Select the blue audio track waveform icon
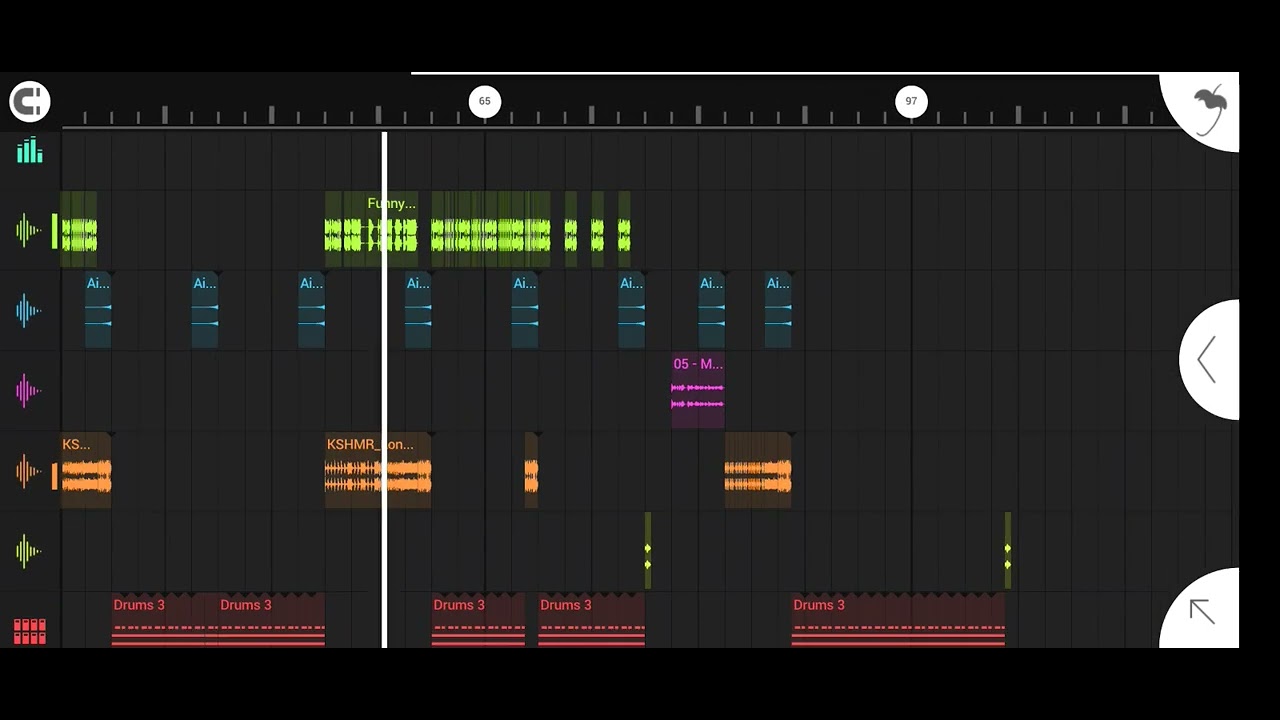Screen dimensions: 1280x720 point(28,311)
